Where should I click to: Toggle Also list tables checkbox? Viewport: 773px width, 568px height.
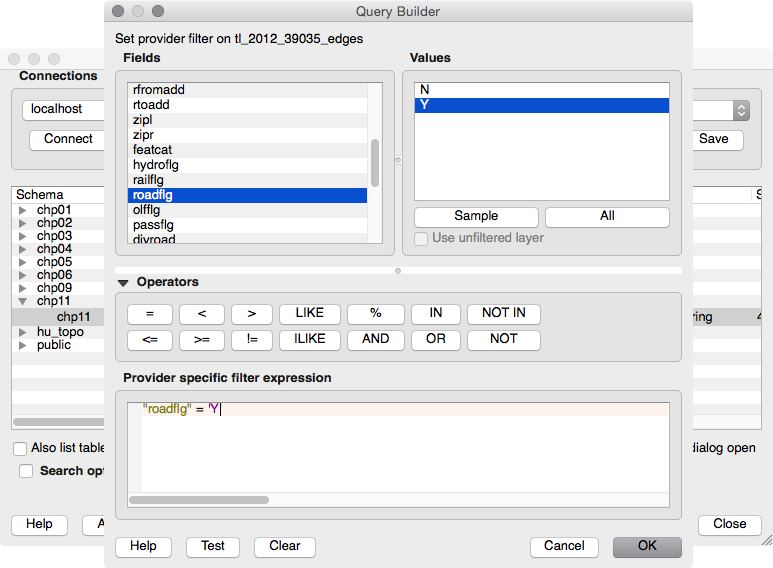tap(20, 448)
